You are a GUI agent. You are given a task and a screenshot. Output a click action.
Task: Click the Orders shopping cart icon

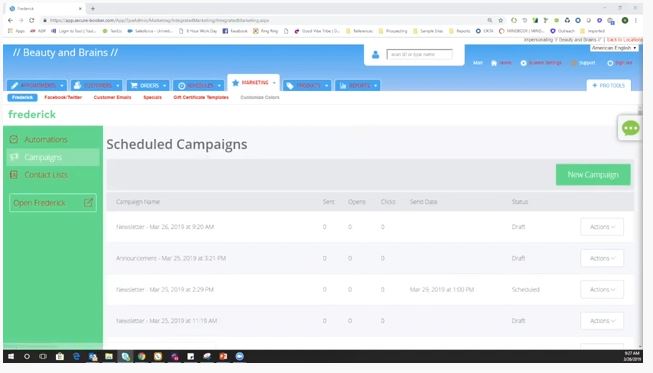(x=134, y=85)
